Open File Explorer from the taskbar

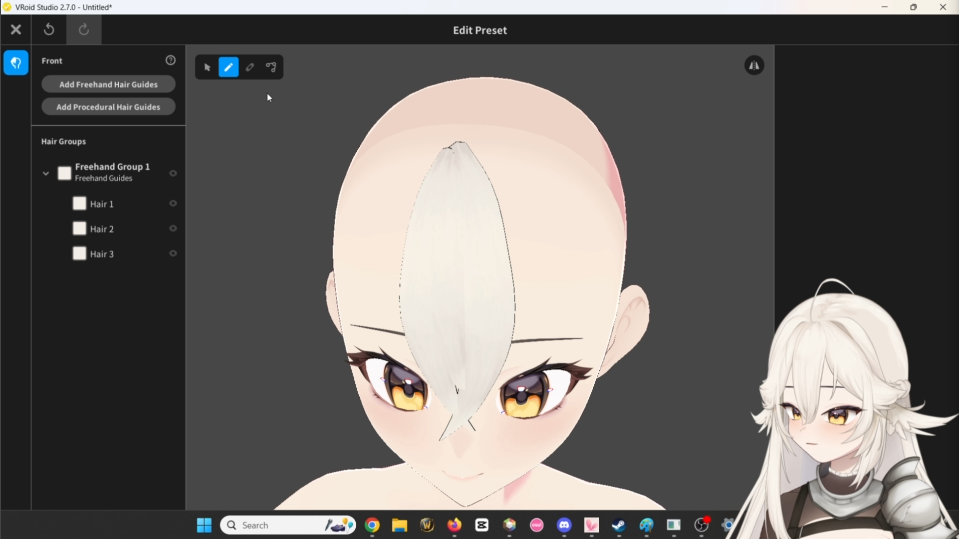click(399, 525)
